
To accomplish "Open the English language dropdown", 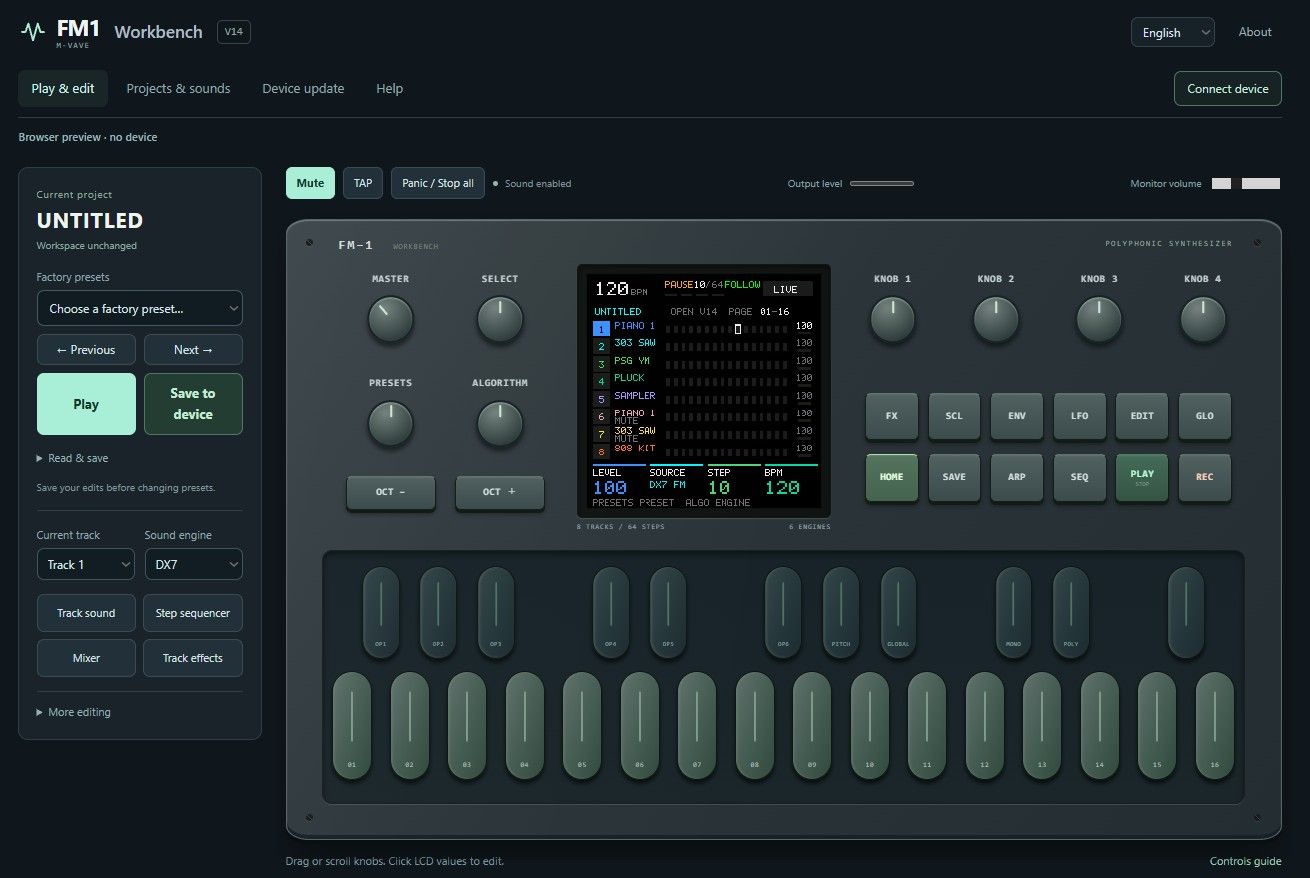I will pos(1173,32).
